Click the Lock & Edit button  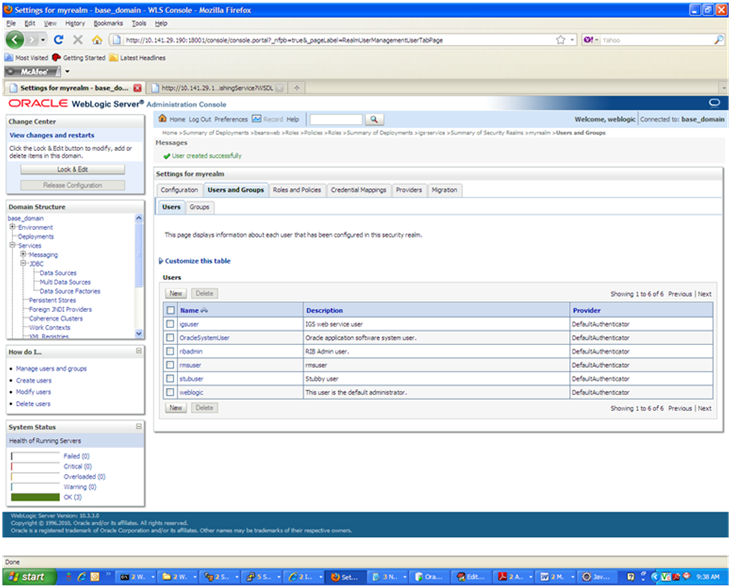click(73, 169)
